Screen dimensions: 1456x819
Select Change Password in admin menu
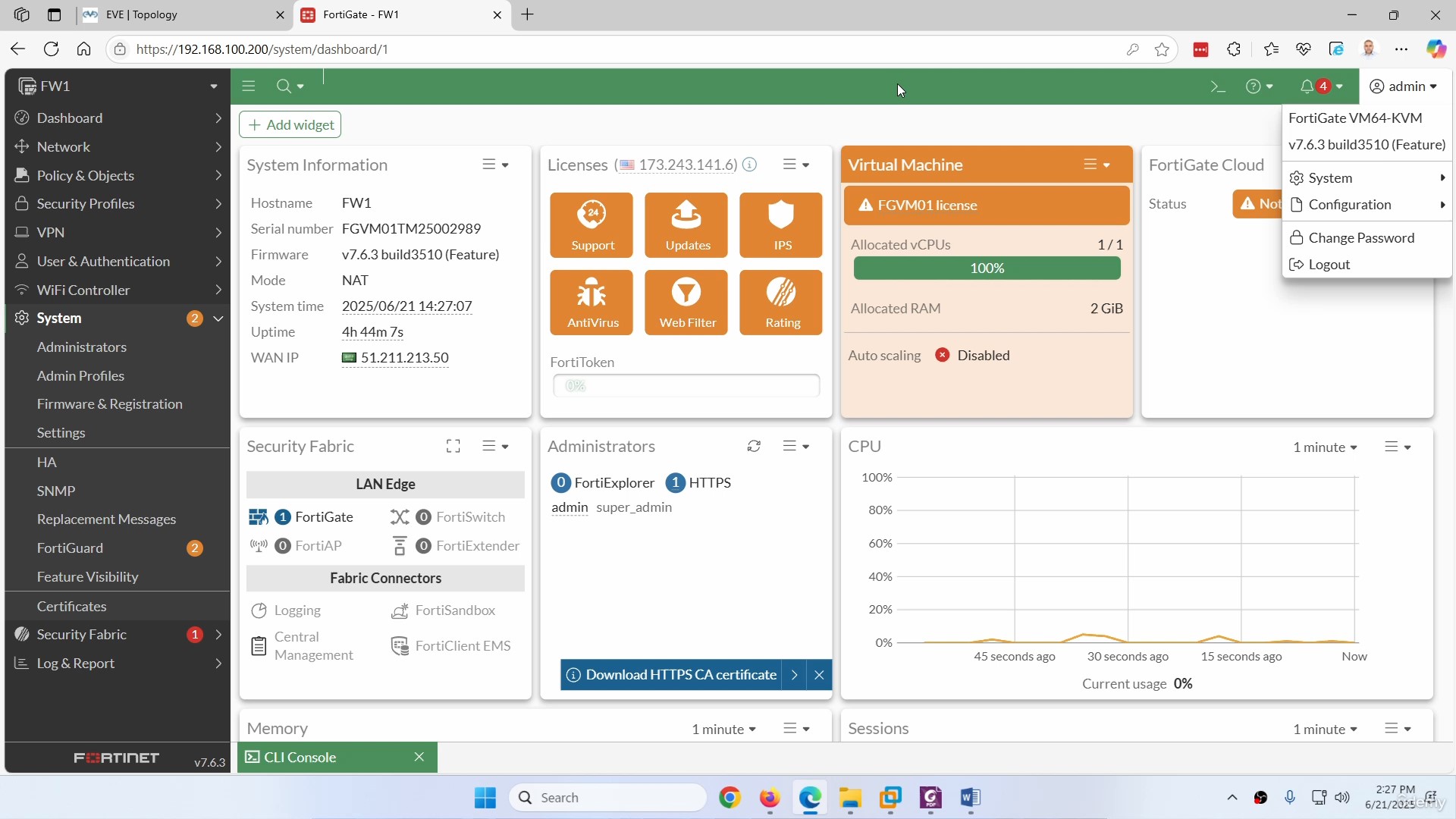pyautogui.click(x=1367, y=238)
